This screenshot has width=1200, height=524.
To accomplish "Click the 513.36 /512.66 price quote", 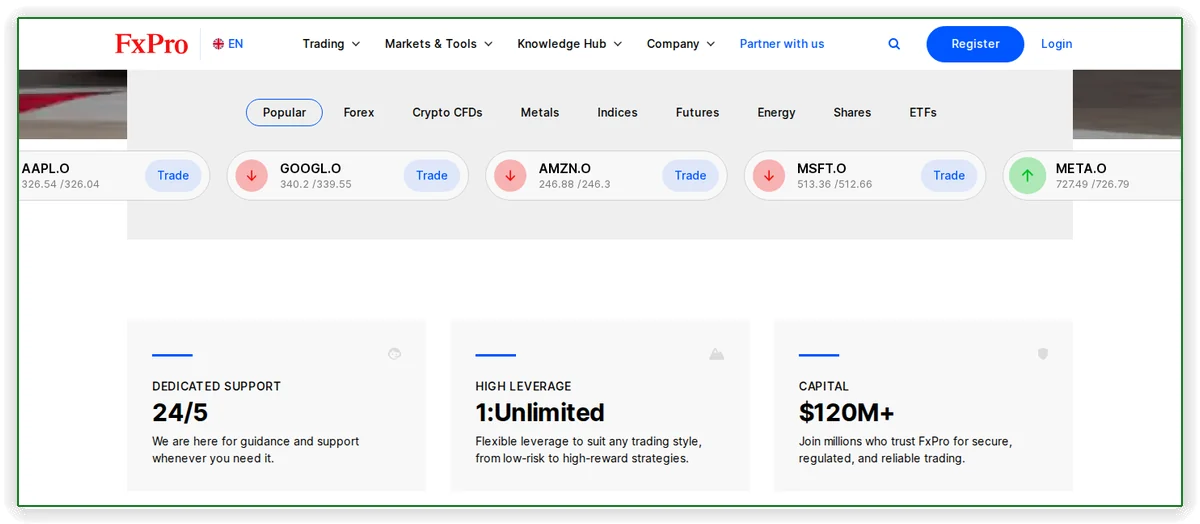I will [x=834, y=185].
